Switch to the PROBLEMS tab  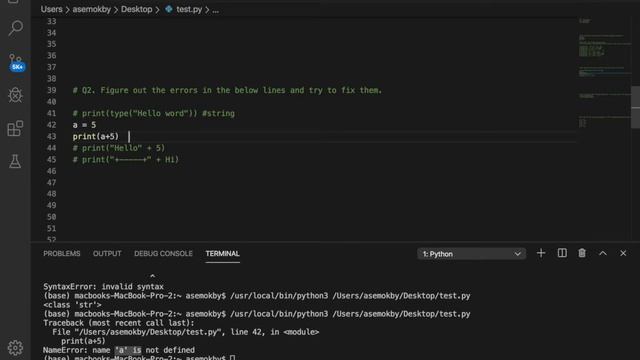62,254
